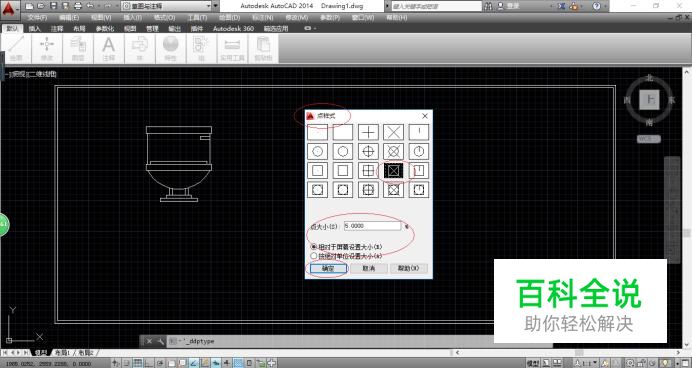Open the 文件(F) menu
The image size is (692, 368).
37,18
